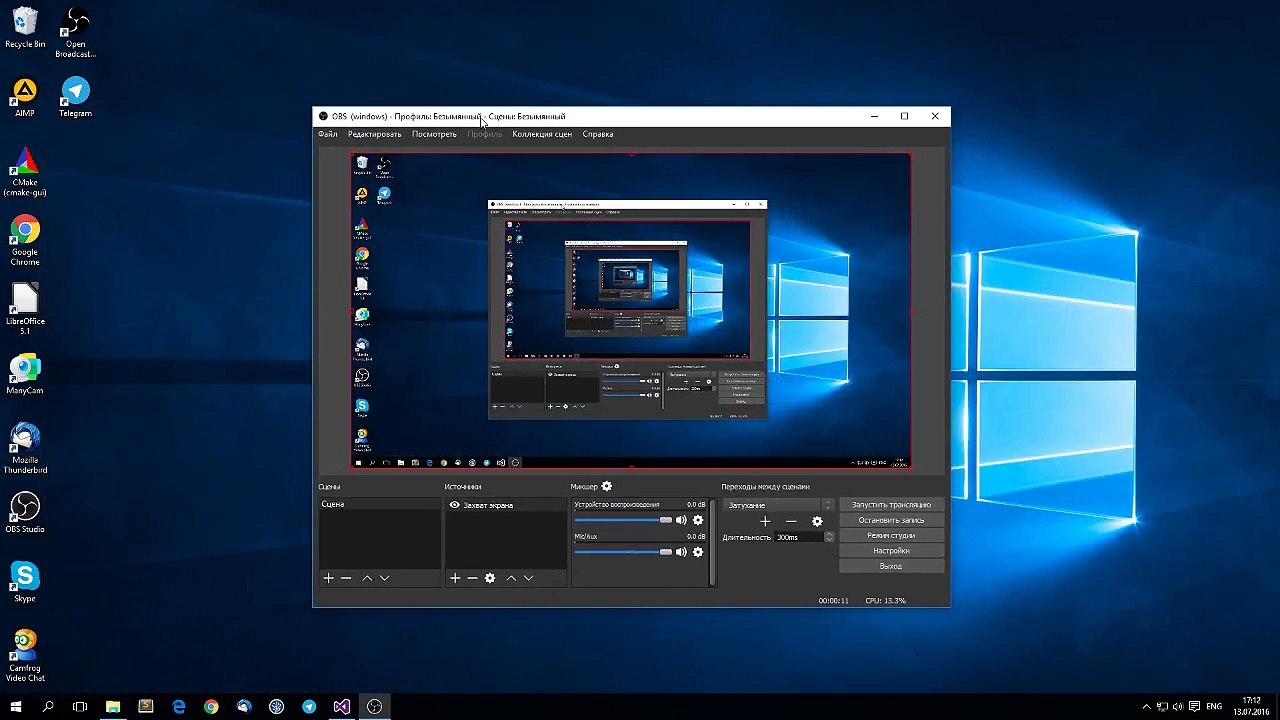Move the source up in the Источники list
Screen dimensions: 1280x720
511,578
